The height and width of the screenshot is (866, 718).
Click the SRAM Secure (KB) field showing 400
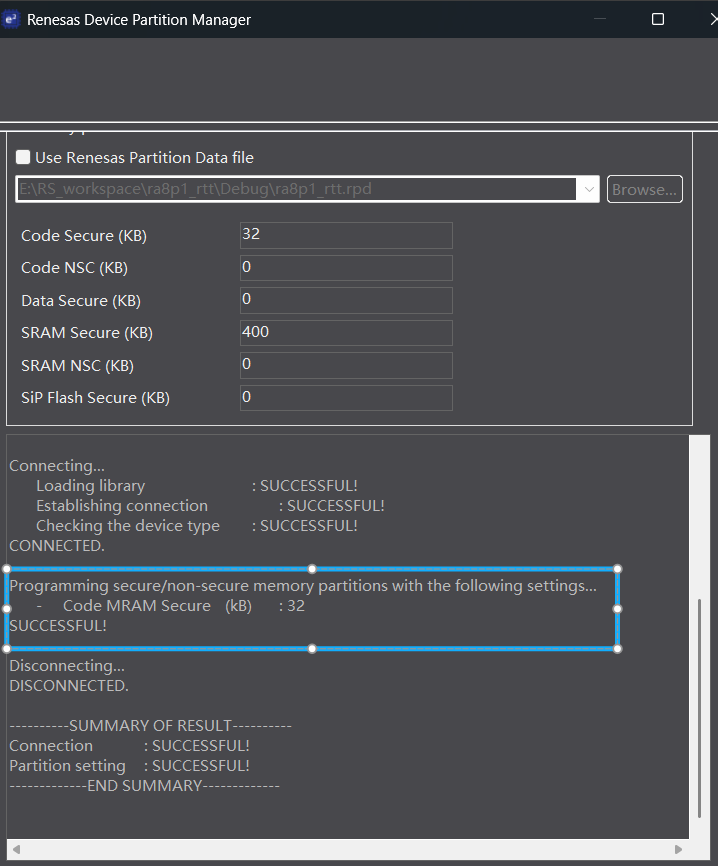[346, 332]
